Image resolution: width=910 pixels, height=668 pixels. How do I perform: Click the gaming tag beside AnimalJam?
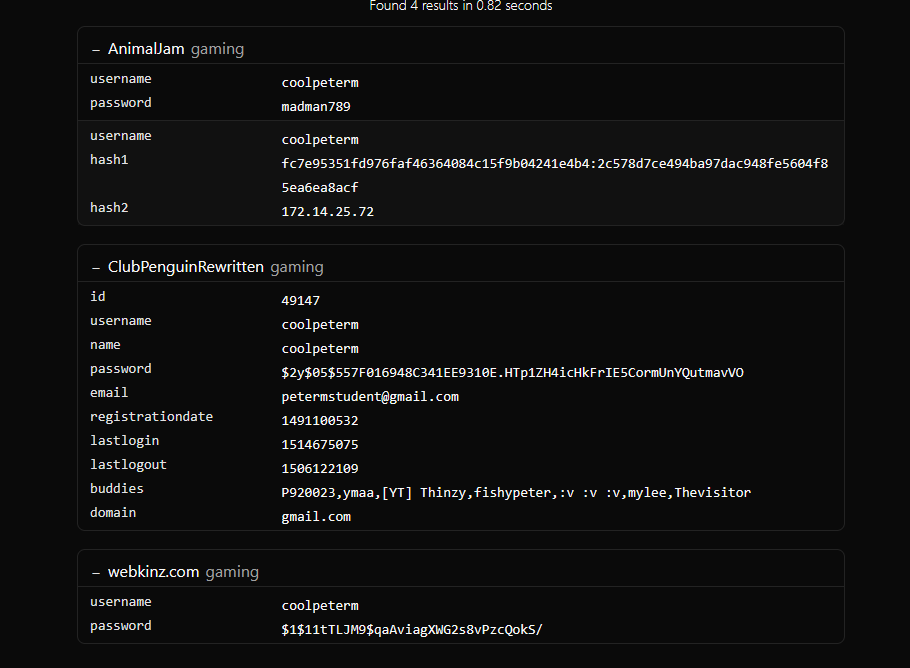217,49
